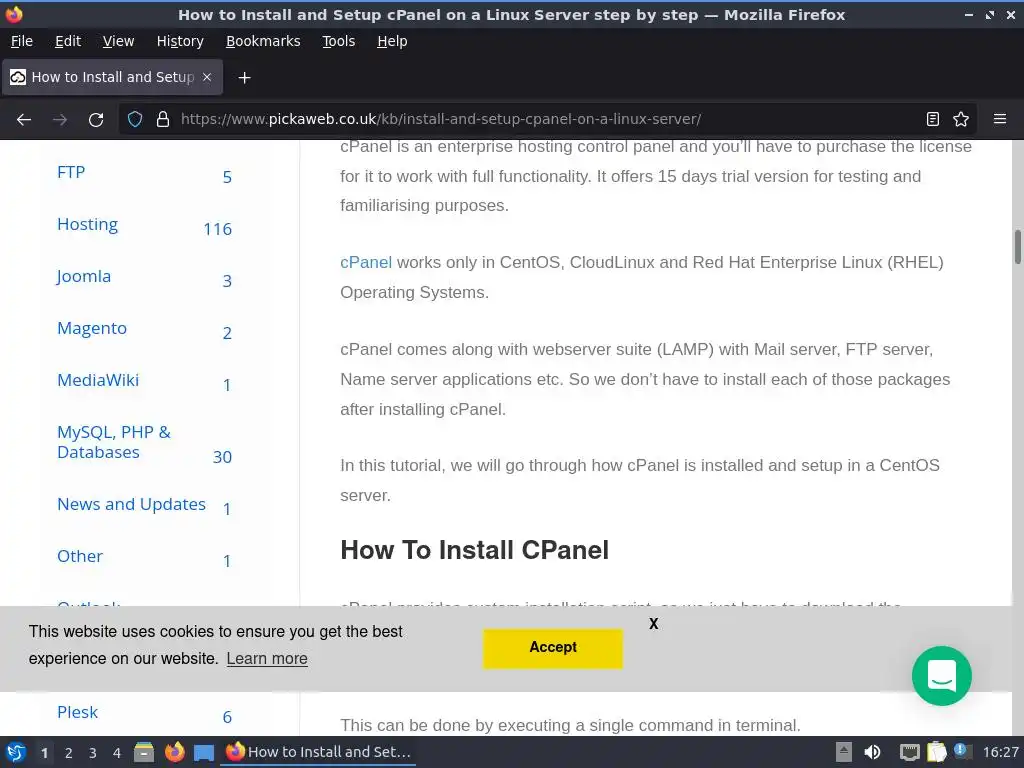Screen dimensions: 1024x768
Task: Dismiss cookie banner with X
Action: point(654,624)
